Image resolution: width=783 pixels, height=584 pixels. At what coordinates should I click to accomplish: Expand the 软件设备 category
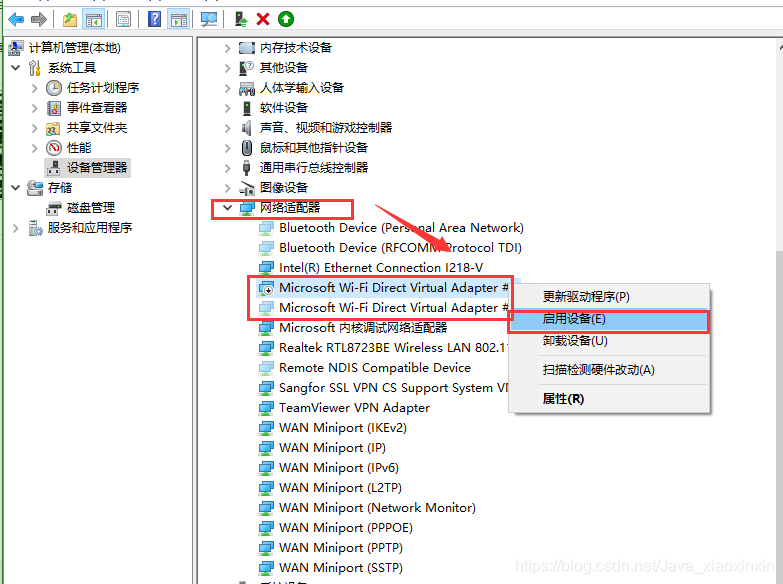[228, 108]
